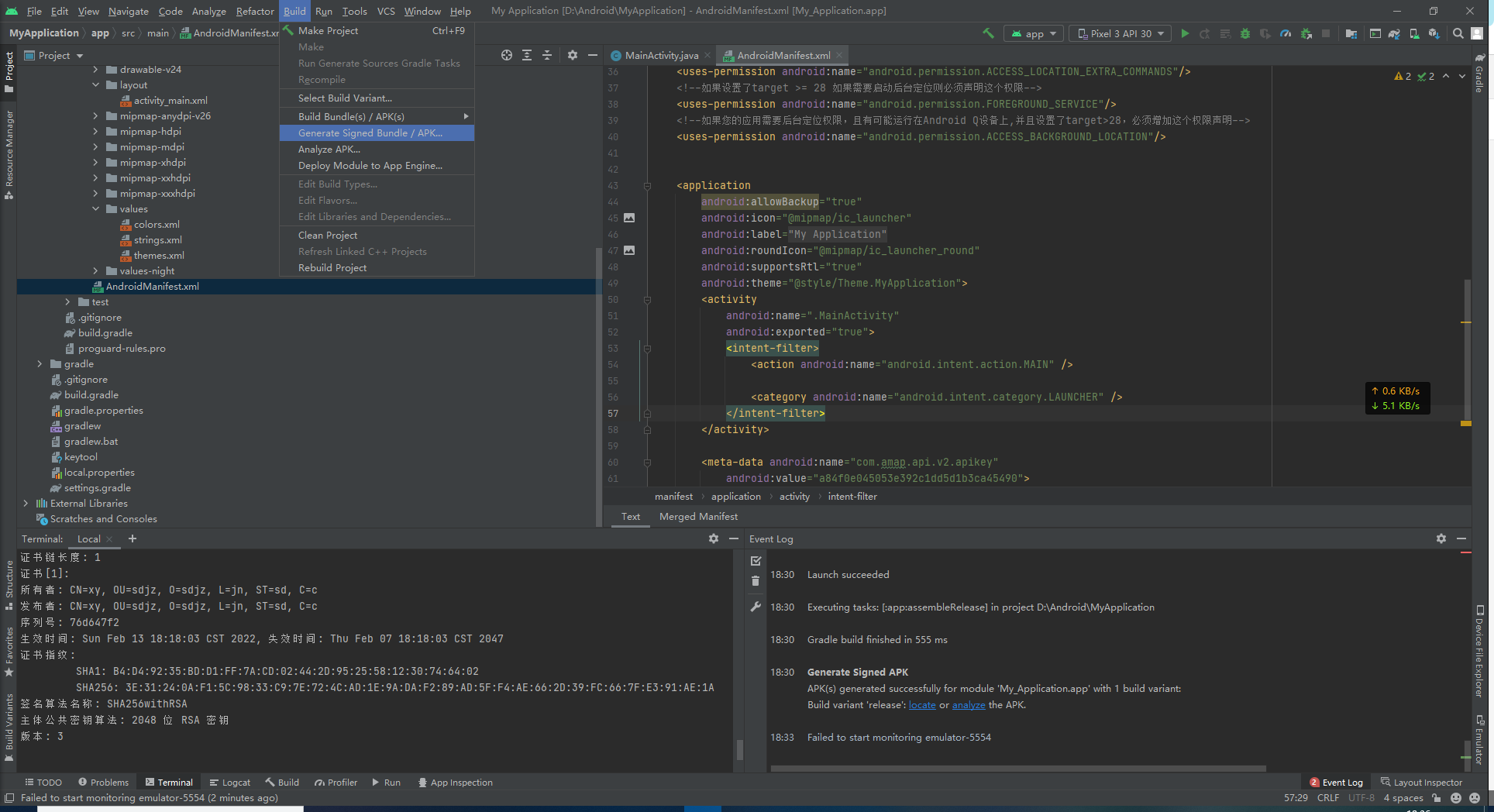Click Attach Debugger to Android Process icon

coord(1306,33)
